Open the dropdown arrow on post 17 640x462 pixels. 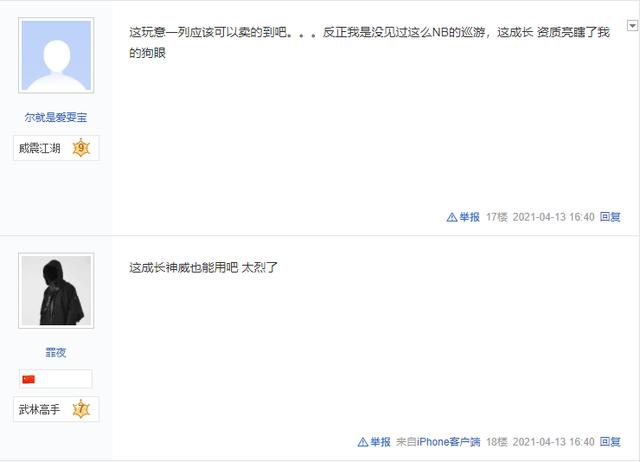[632, 26]
